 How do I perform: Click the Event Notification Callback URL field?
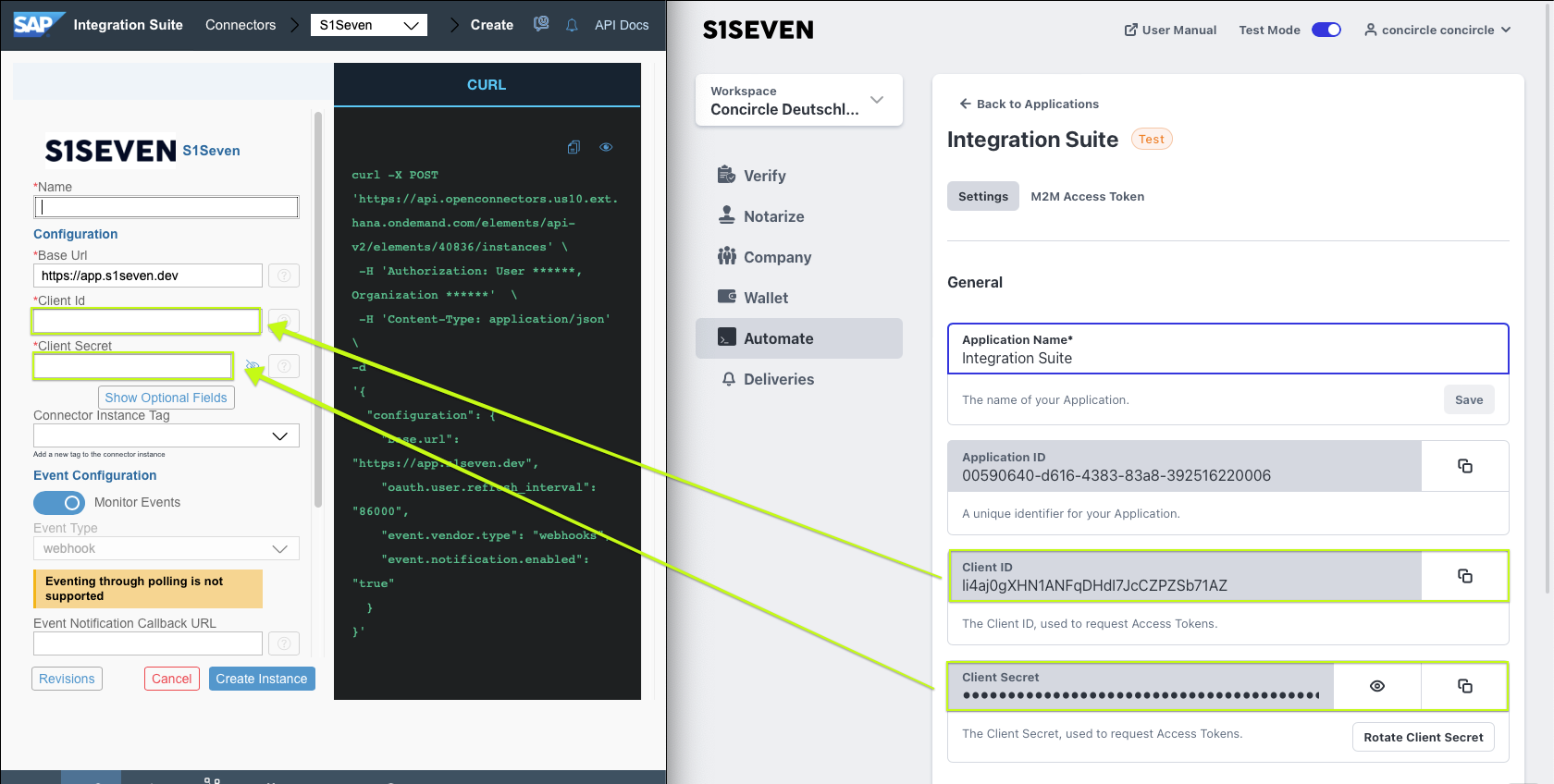[x=148, y=643]
